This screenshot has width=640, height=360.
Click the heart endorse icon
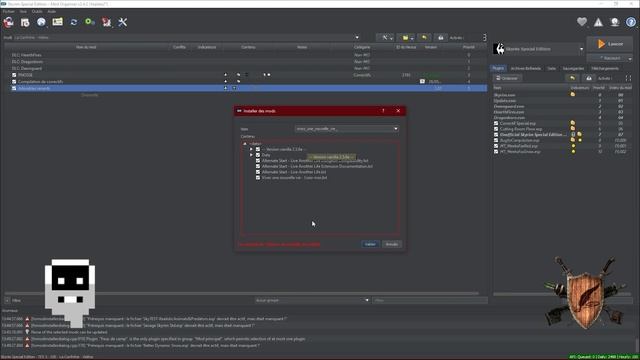tap(582, 22)
